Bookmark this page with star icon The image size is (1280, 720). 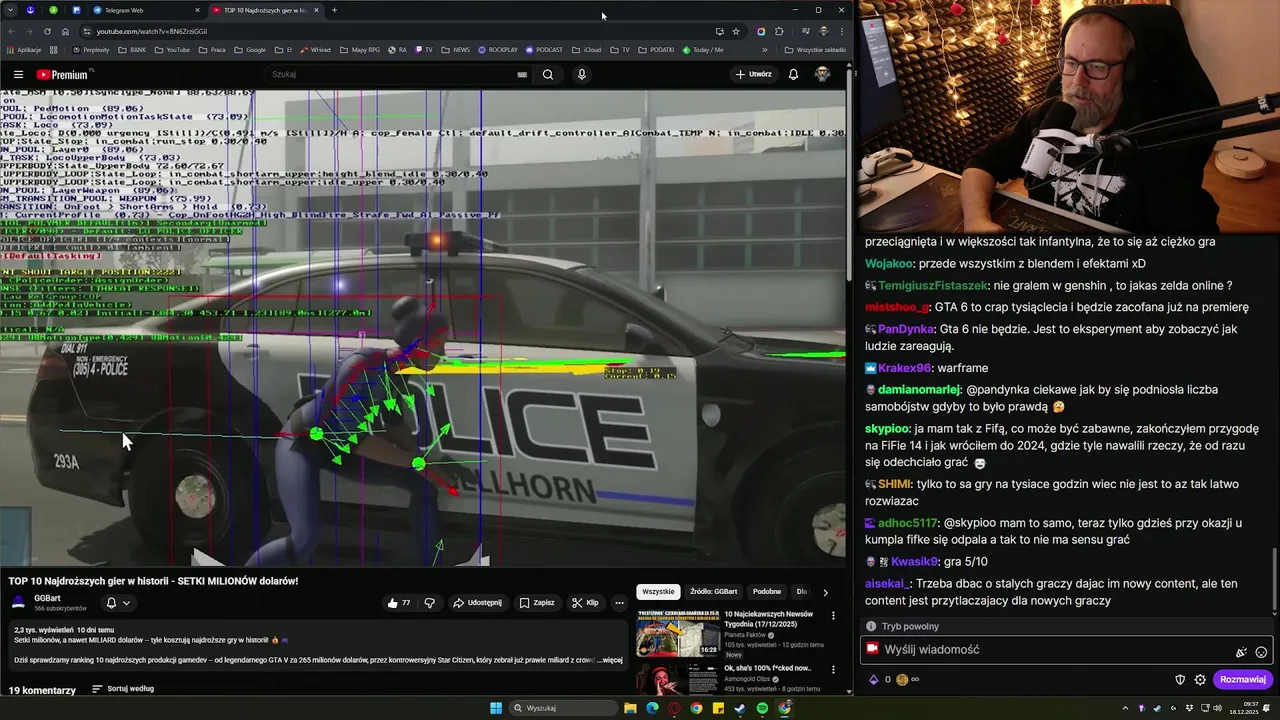(x=736, y=31)
